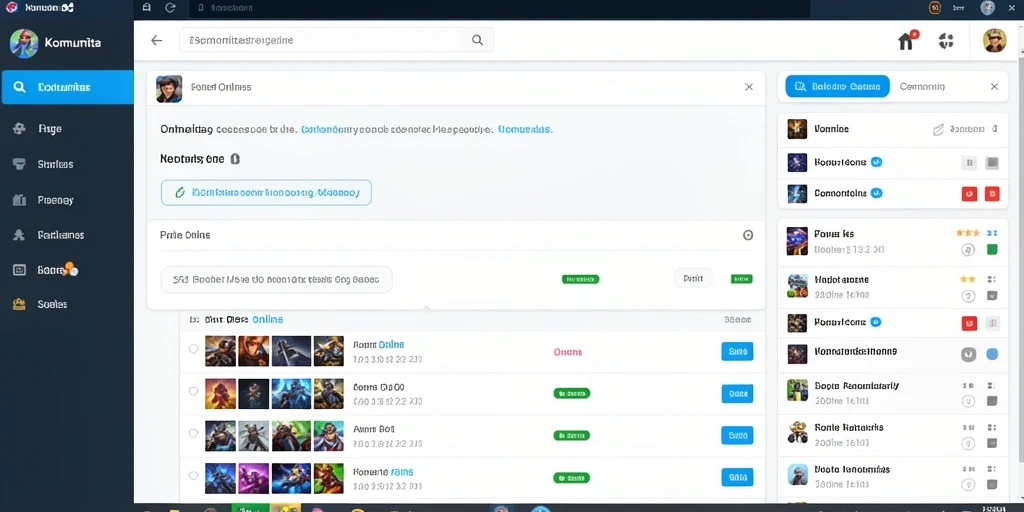1024x512 pixels.
Task: Click the paperclip icon in the Vonnice row
Action: pyautogui.click(x=938, y=129)
